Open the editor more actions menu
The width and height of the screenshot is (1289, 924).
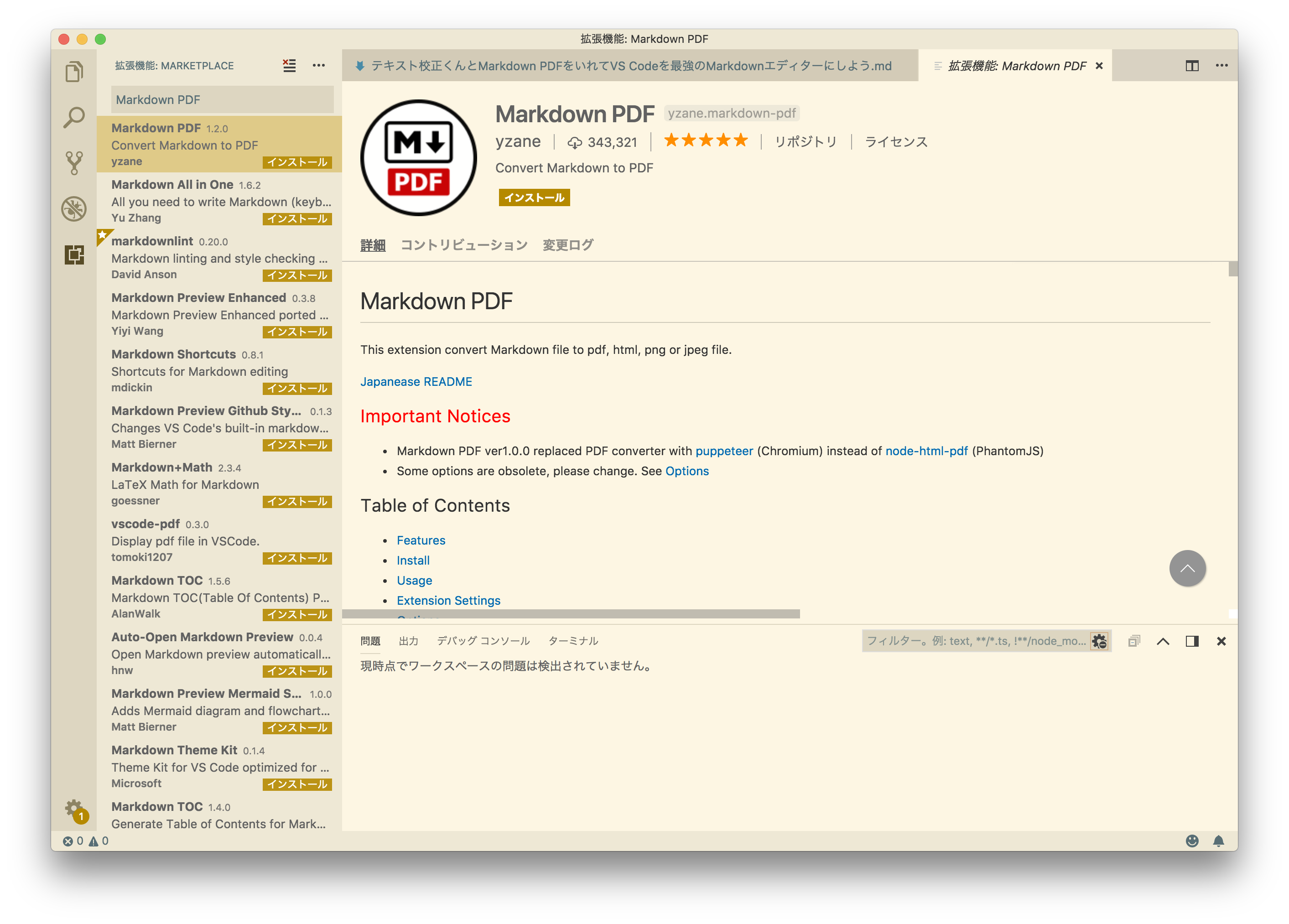pos(1222,65)
